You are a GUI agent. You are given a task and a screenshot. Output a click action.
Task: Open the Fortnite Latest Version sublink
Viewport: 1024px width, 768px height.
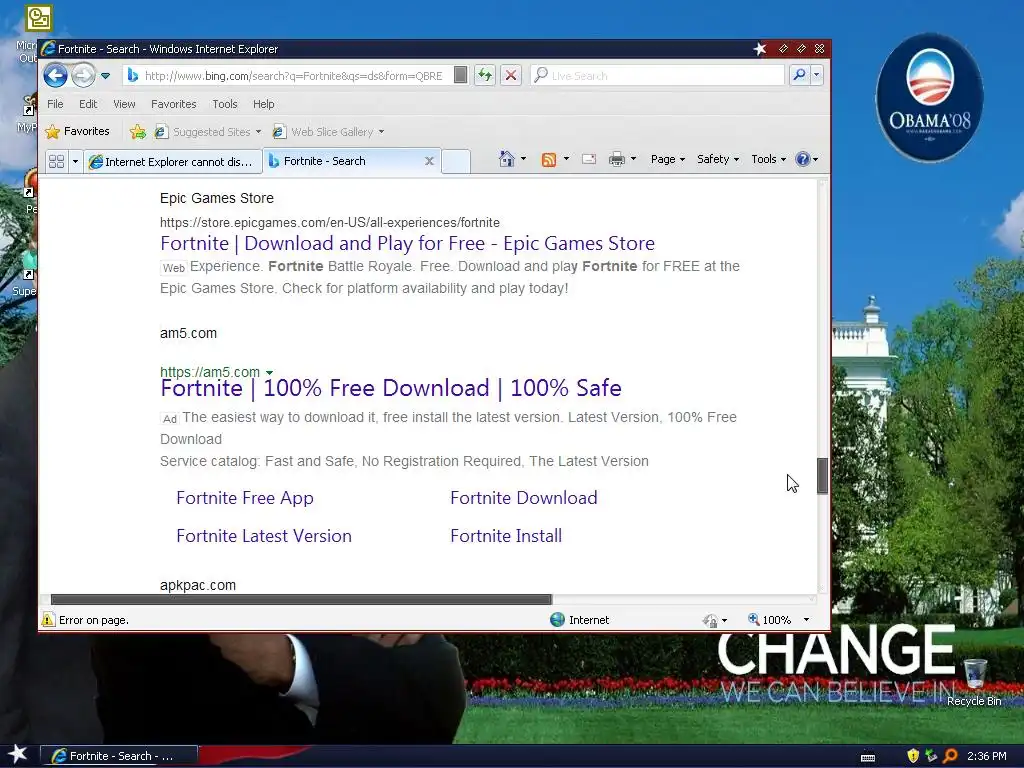264,536
